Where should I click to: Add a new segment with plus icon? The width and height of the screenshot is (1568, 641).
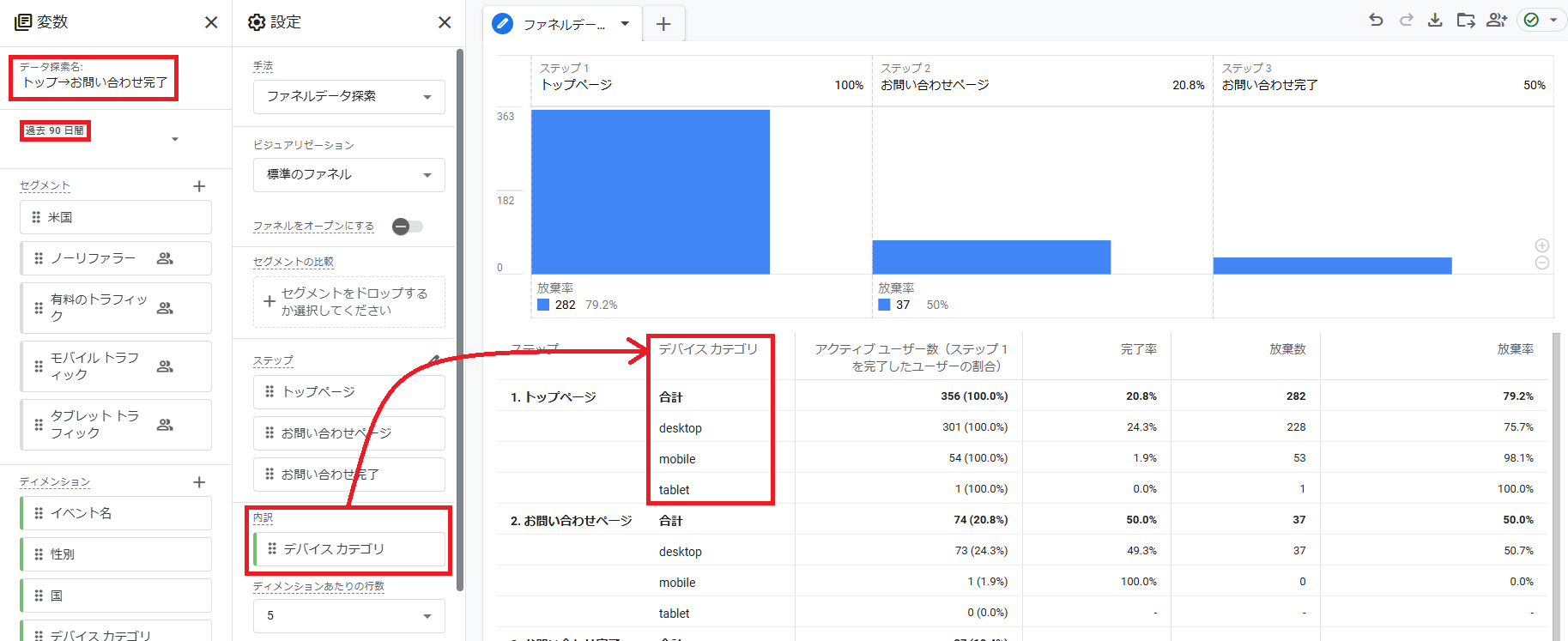(x=199, y=186)
